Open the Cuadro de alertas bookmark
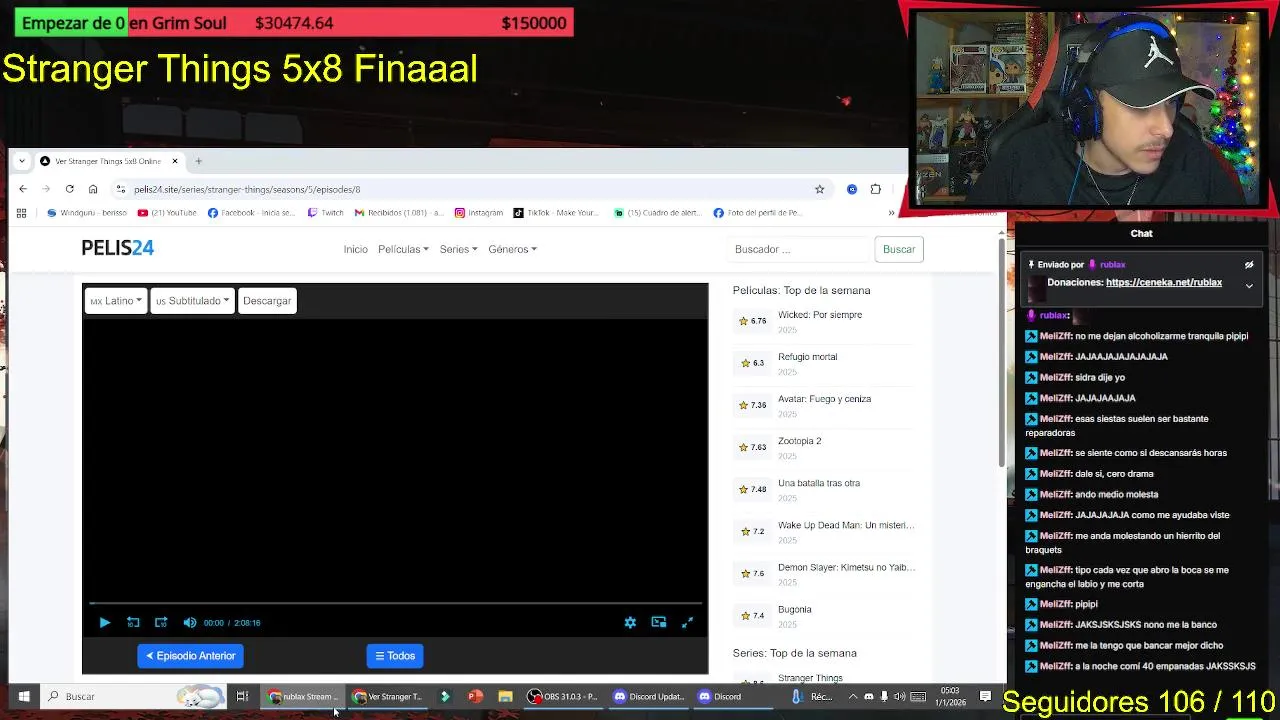The image size is (1280, 720). click(658, 213)
